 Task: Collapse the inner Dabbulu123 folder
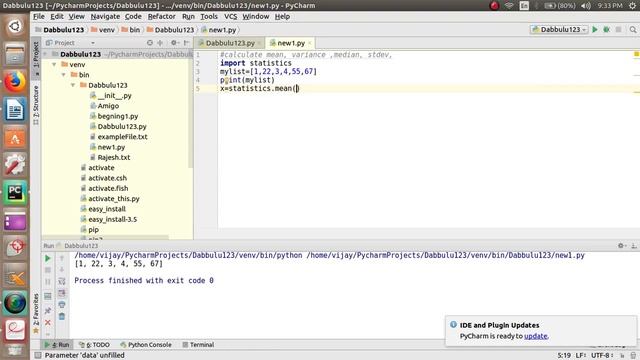point(73,85)
